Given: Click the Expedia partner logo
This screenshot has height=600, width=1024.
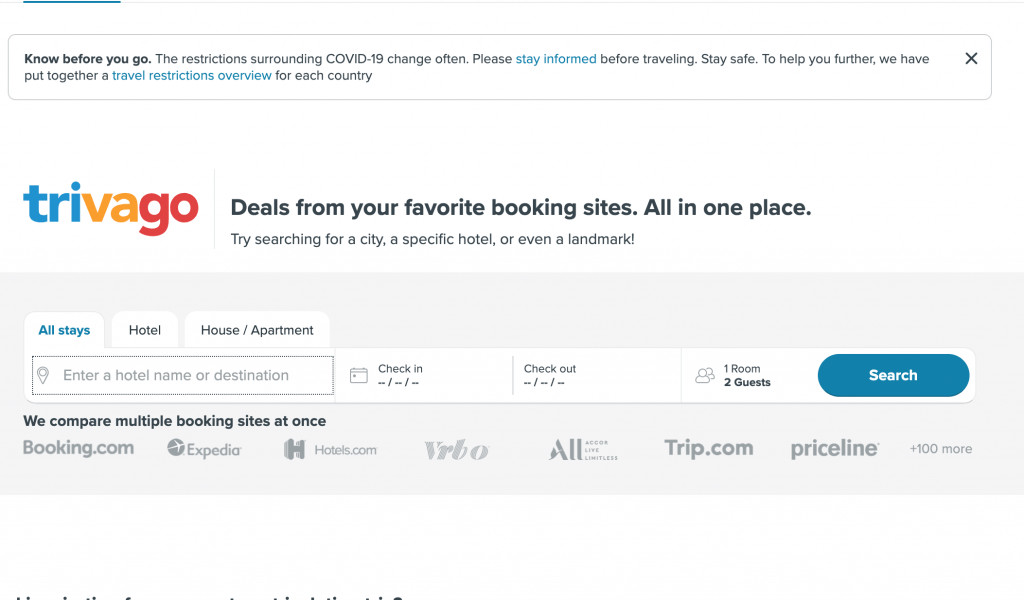Looking at the screenshot, I should click(204, 450).
